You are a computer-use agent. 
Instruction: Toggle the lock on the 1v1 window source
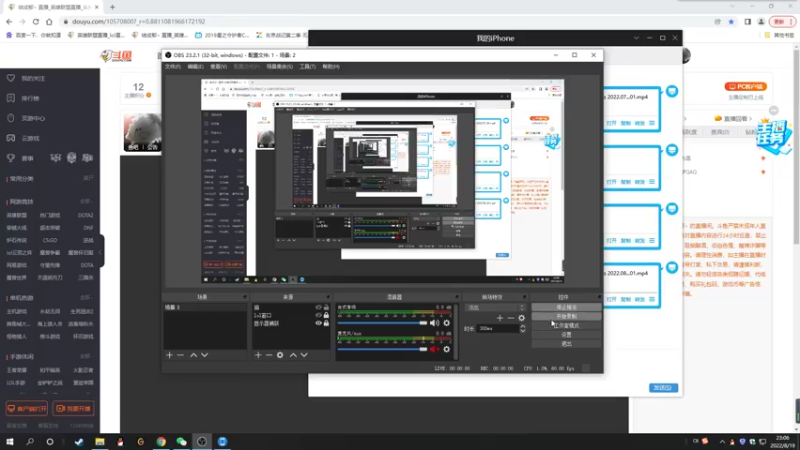tap(326, 315)
